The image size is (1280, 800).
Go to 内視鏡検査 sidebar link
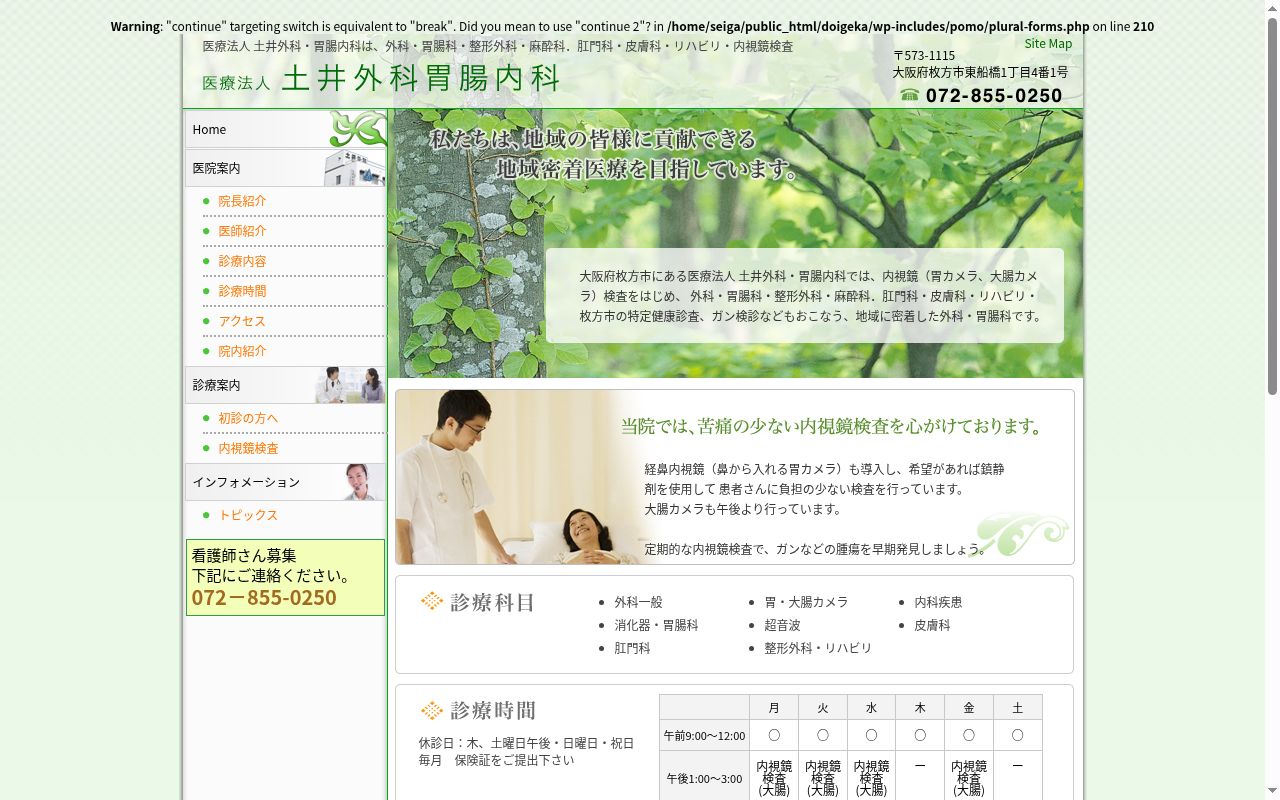pos(248,448)
